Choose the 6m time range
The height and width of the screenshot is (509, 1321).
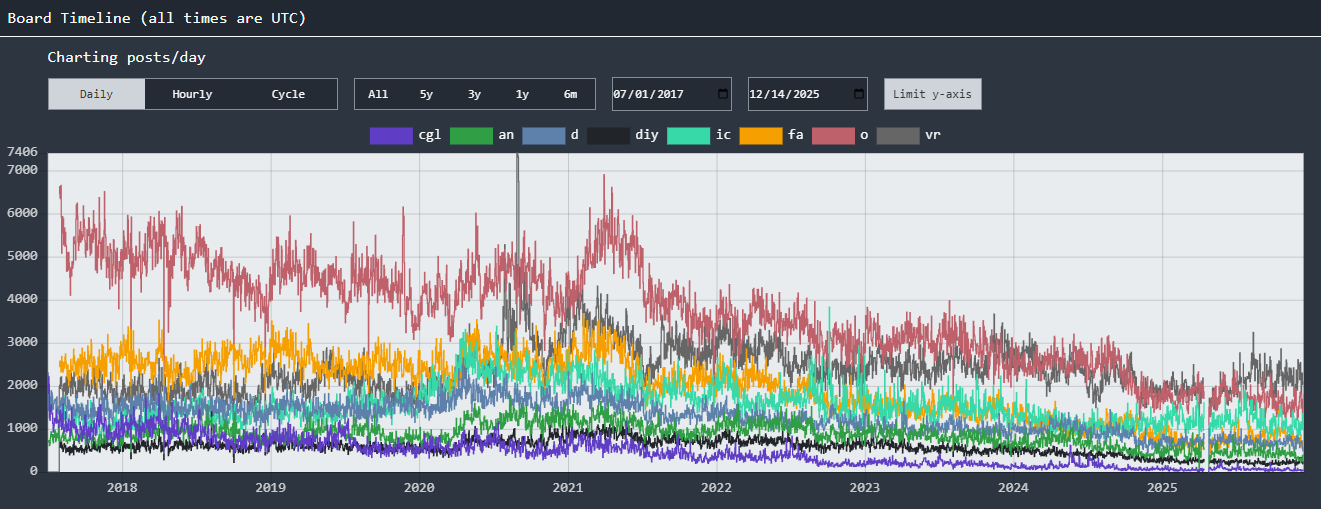click(570, 94)
